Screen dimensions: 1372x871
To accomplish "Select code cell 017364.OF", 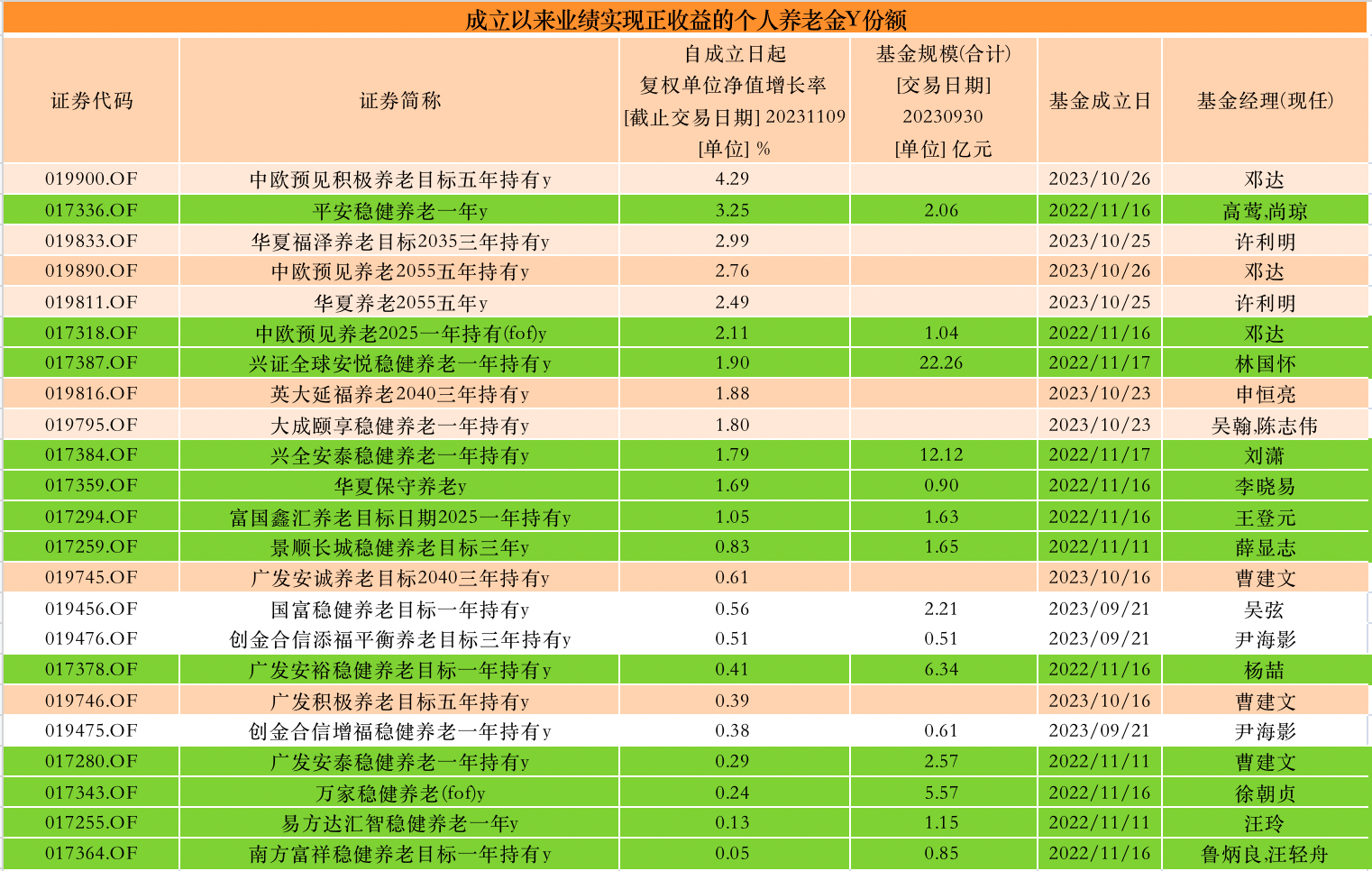I will [91, 853].
